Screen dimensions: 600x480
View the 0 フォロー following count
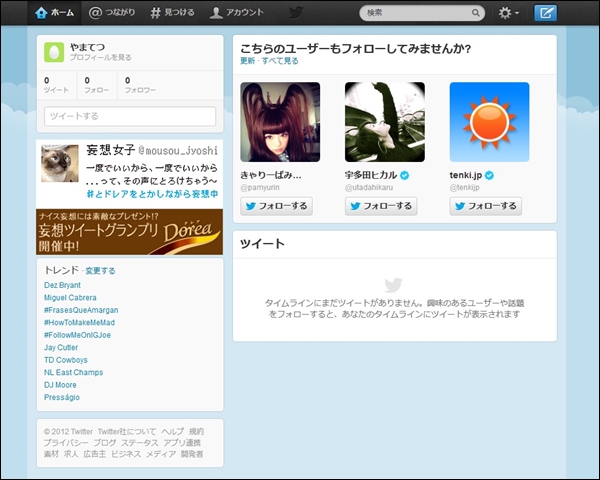point(96,85)
